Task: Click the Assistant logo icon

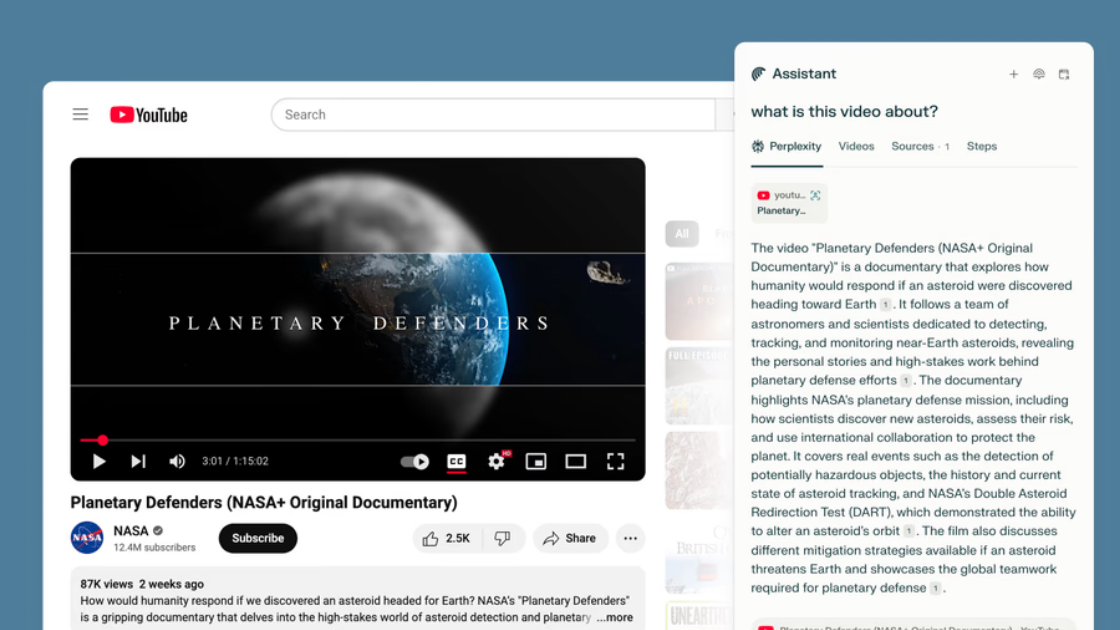Action: pyautogui.click(x=759, y=74)
